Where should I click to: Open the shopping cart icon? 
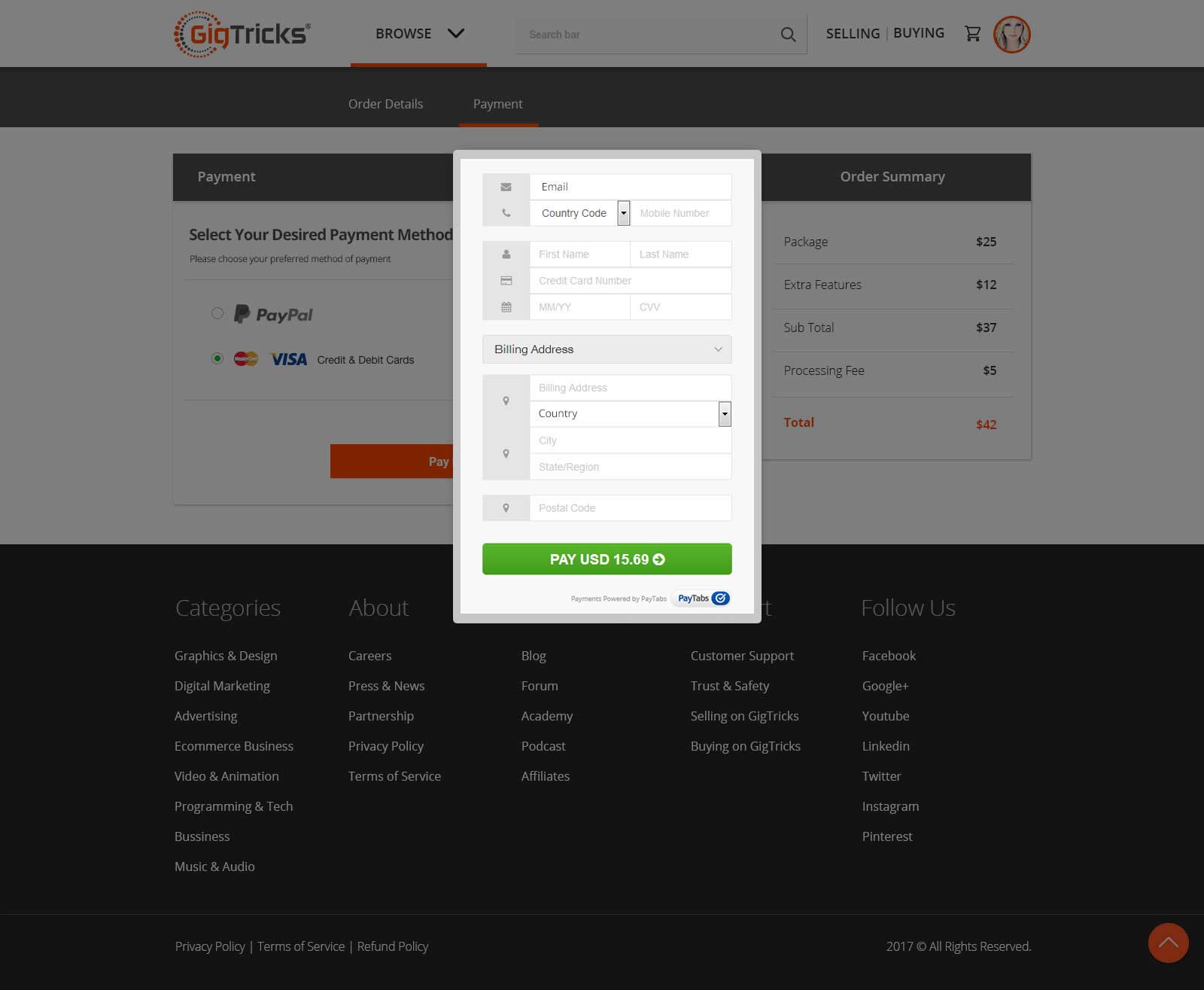tap(972, 34)
